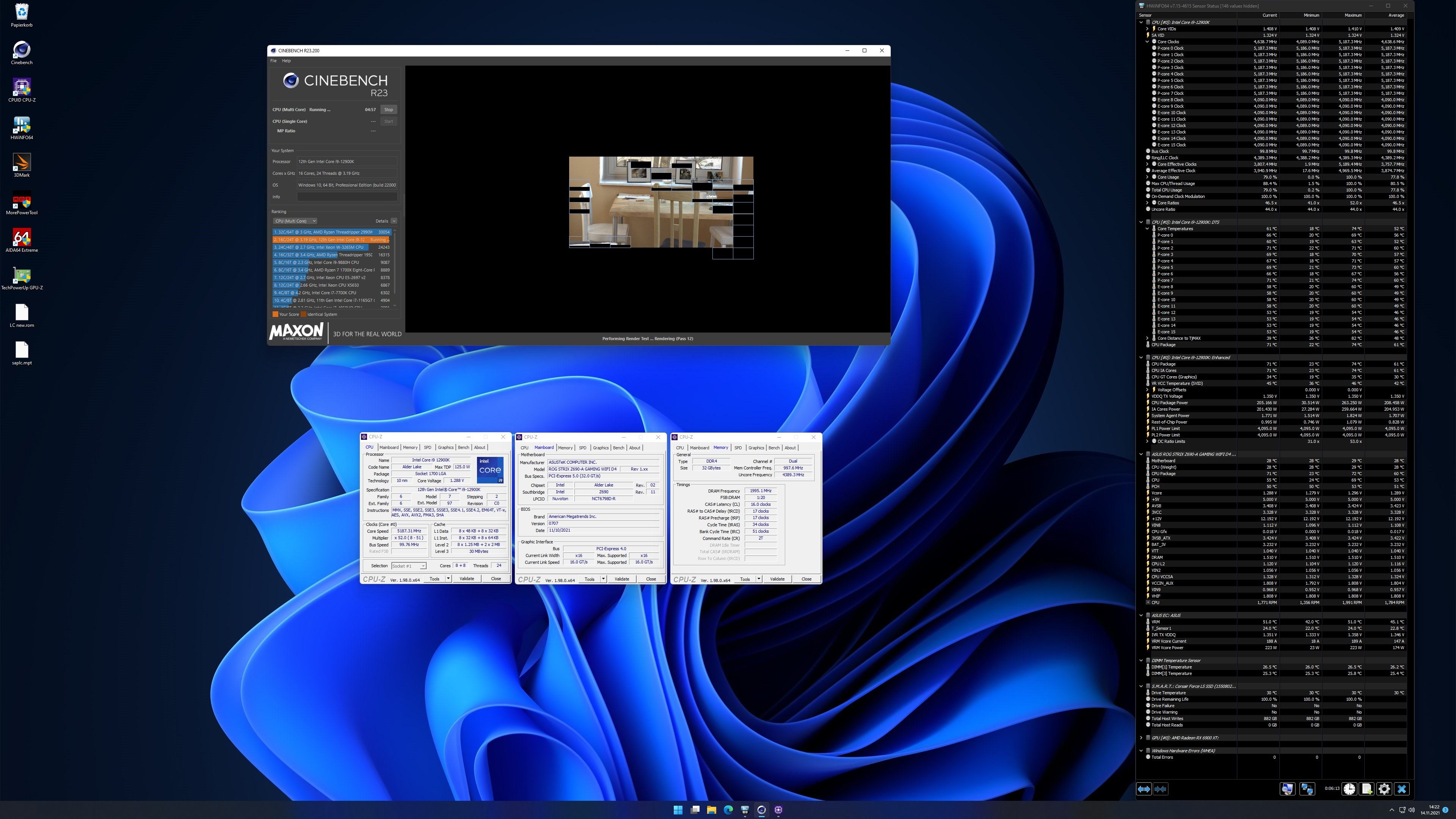This screenshot has width=1456, height=819.
Task: Open the Papierkorb recycle bin desktop icon
Action: [22, 15]
